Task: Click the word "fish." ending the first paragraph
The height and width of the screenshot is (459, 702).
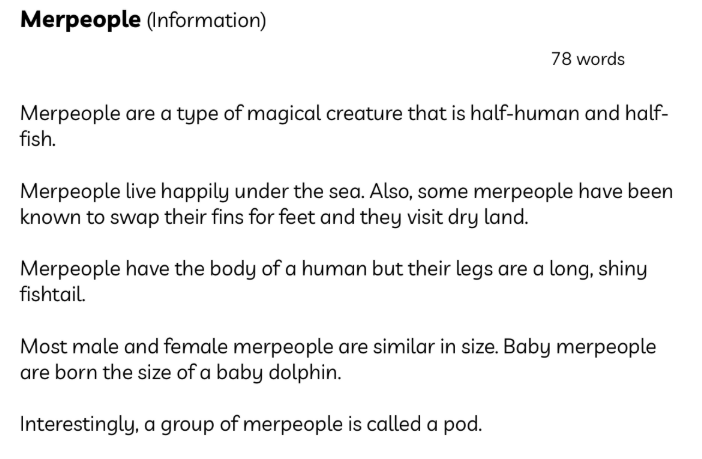Action: (38, 138)
